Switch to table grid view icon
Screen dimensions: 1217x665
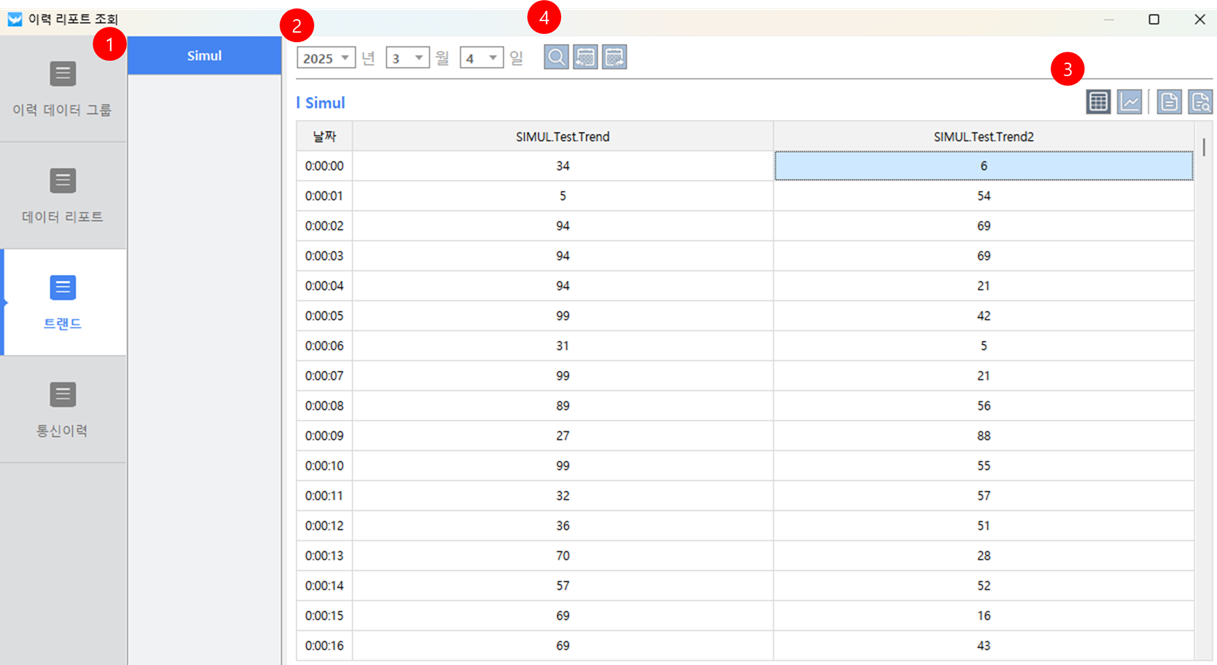pyautogui.click(x=1099, y=101)
